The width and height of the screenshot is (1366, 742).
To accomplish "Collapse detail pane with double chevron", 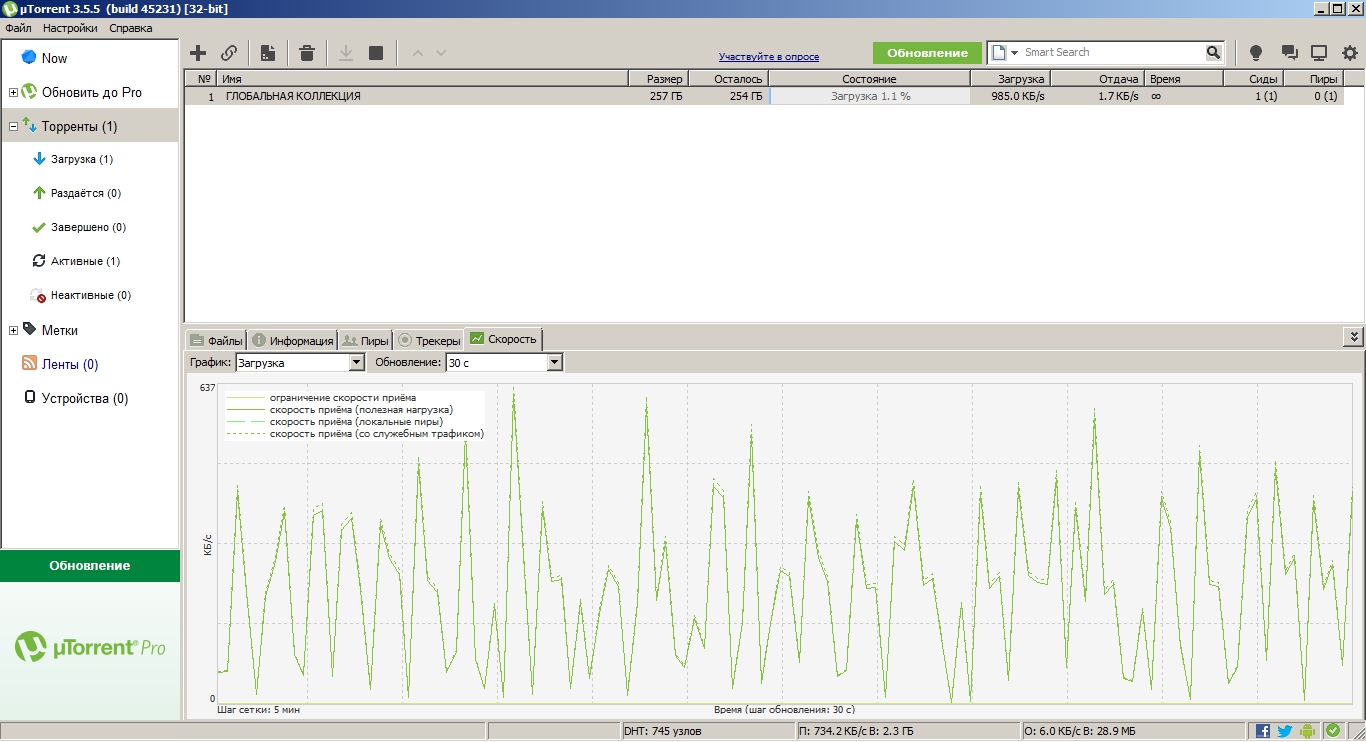I will coord(1354,337).
